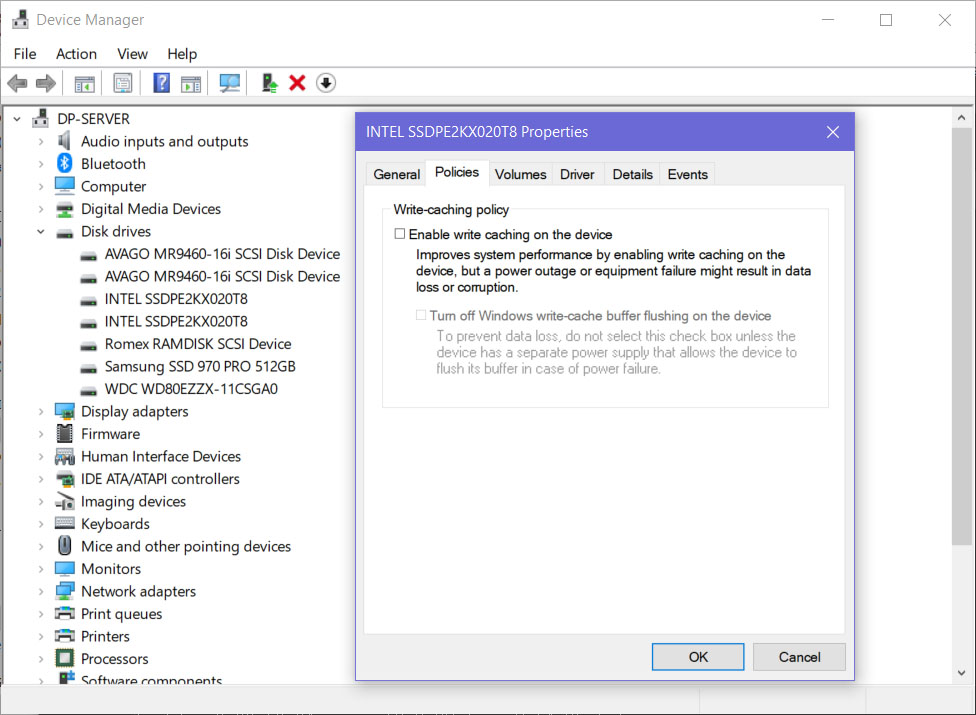
Task: Switch to the Volumes tab
Action: (x=520, y=174)
